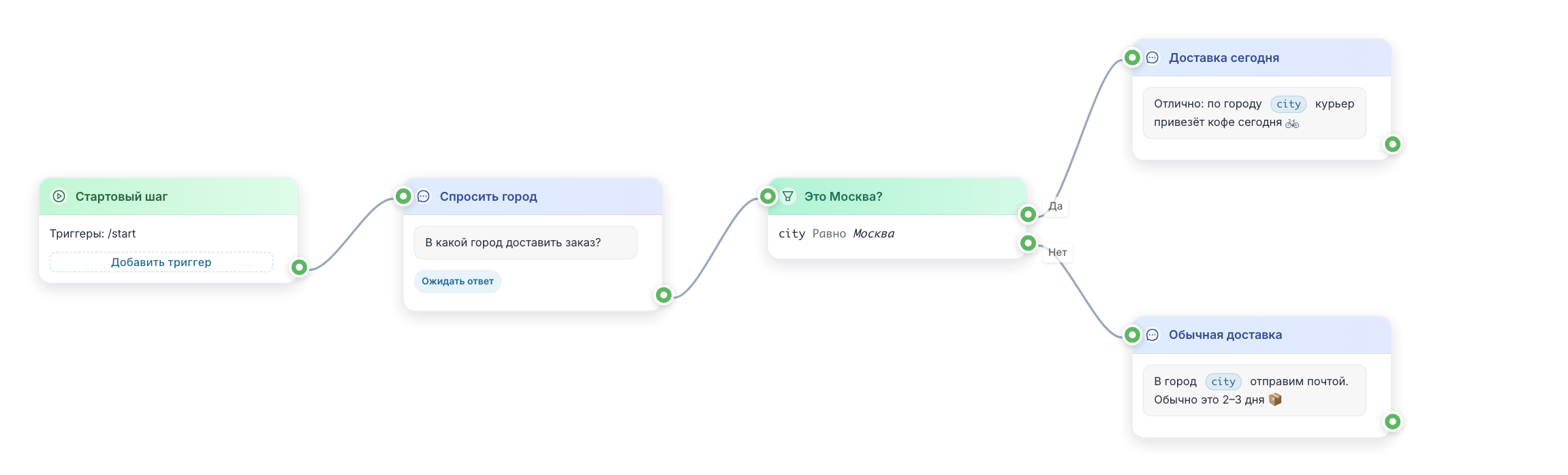The width and height of the screenshot is (1568, 475).
Task: Select the Да branch label
Action: pyautogui.click(x=1056, y=206)
